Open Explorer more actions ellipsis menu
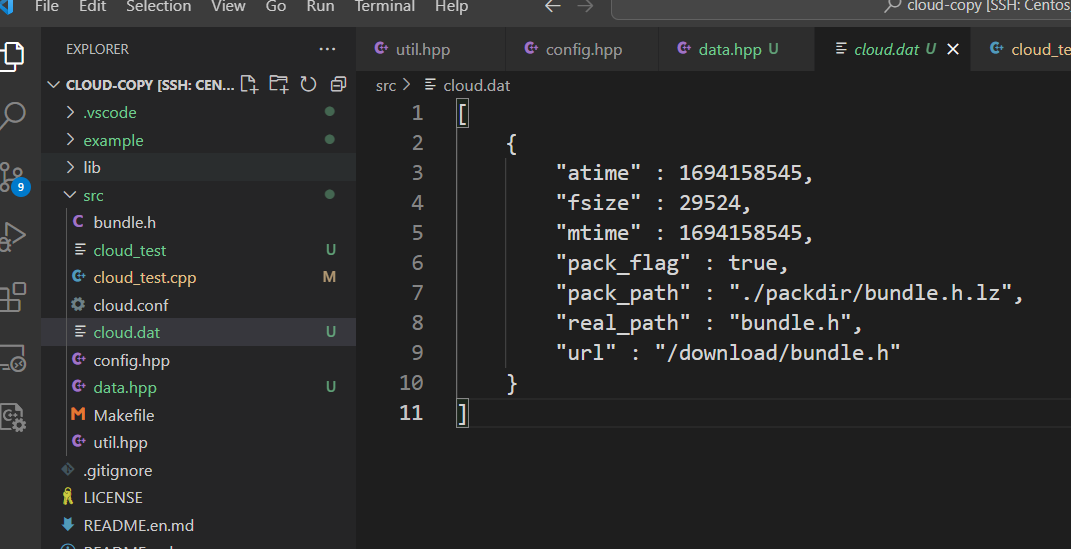1071x549 pixels. 327,49
